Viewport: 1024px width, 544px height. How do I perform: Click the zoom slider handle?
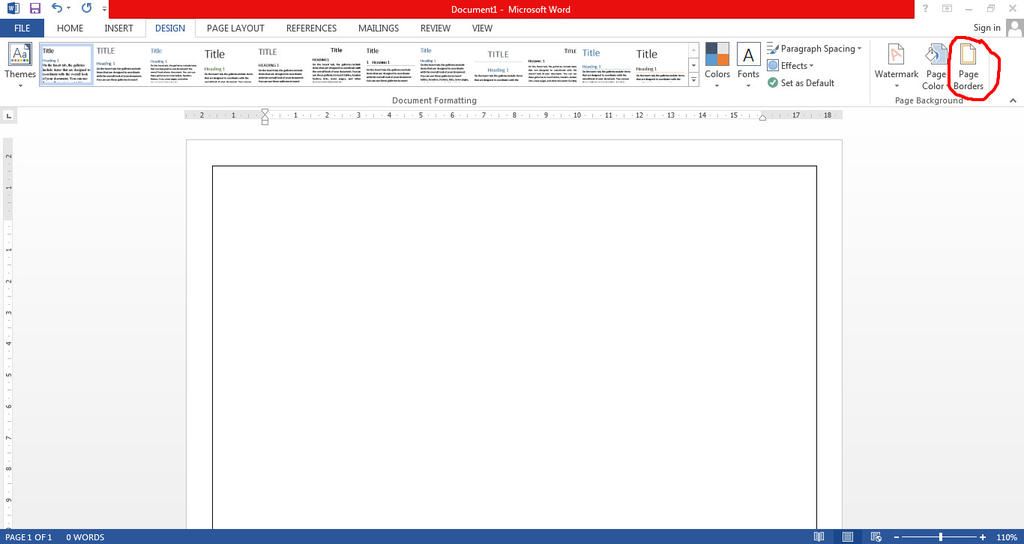(x=940, y=537)
